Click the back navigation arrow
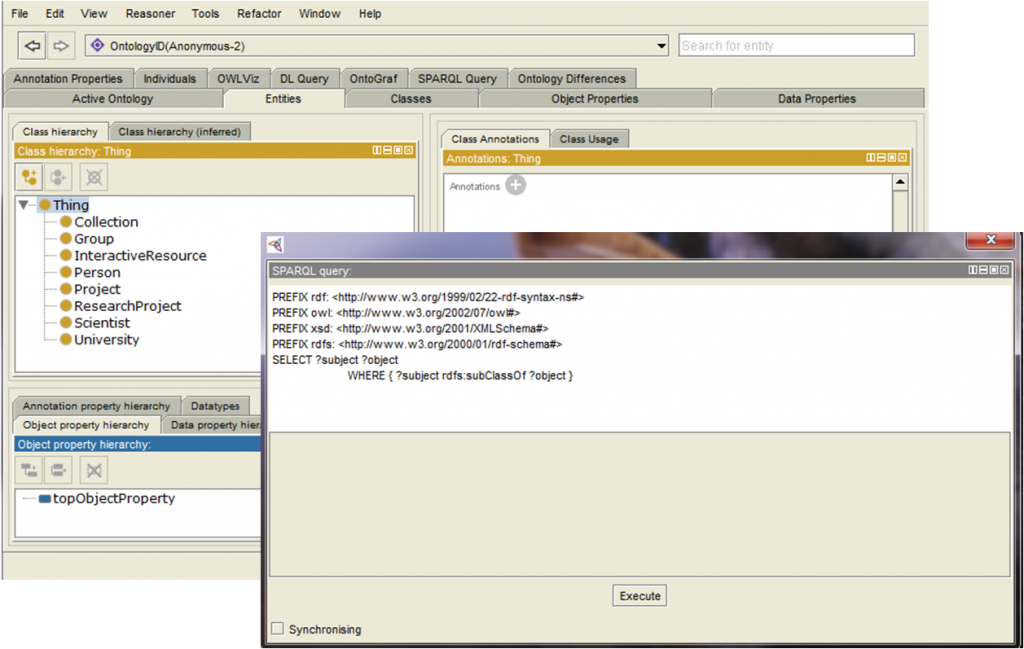Image resolution: width=1024 pixels, height=649 pixels. [33, 46]
